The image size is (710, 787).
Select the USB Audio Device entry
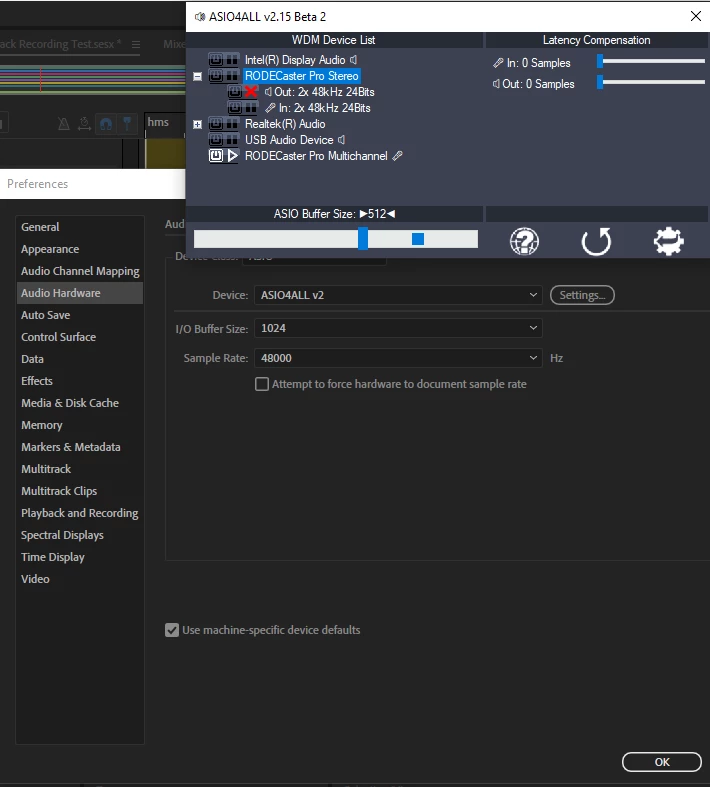pyautogui.click(x=289, y=140)
